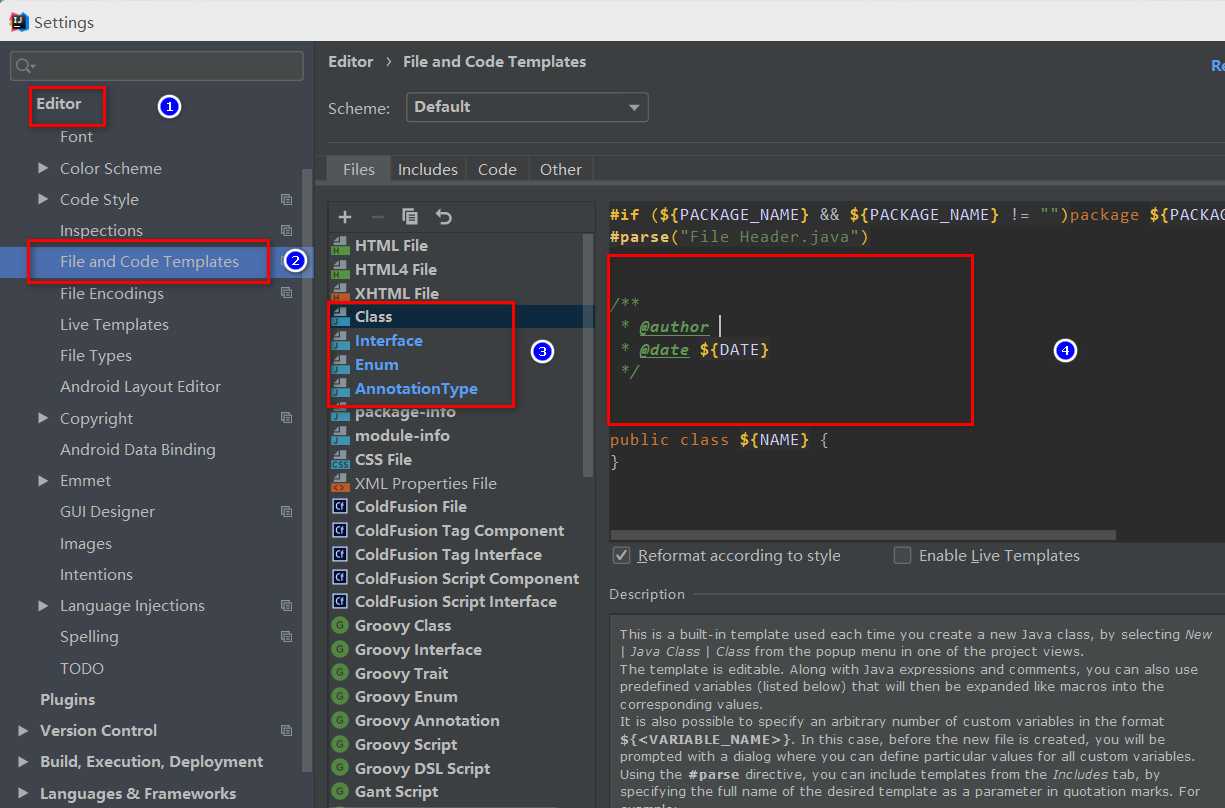Select the HTML File template icon
The height and width of the screenshot is (808, 1225).
[339, 245]
